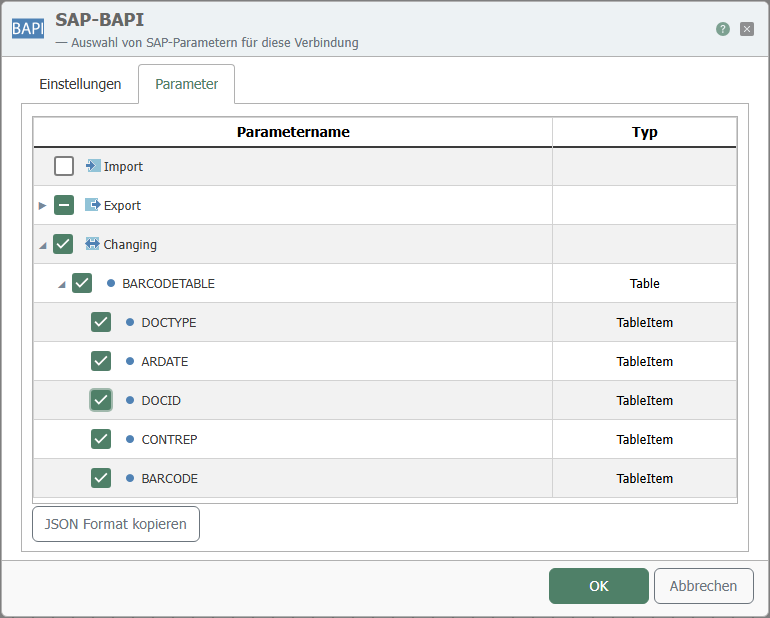The height and width of the screenshot is (618, 770).
Task: Click the BARCODETABLE blue bullet icon
Action: coord(111,283)
